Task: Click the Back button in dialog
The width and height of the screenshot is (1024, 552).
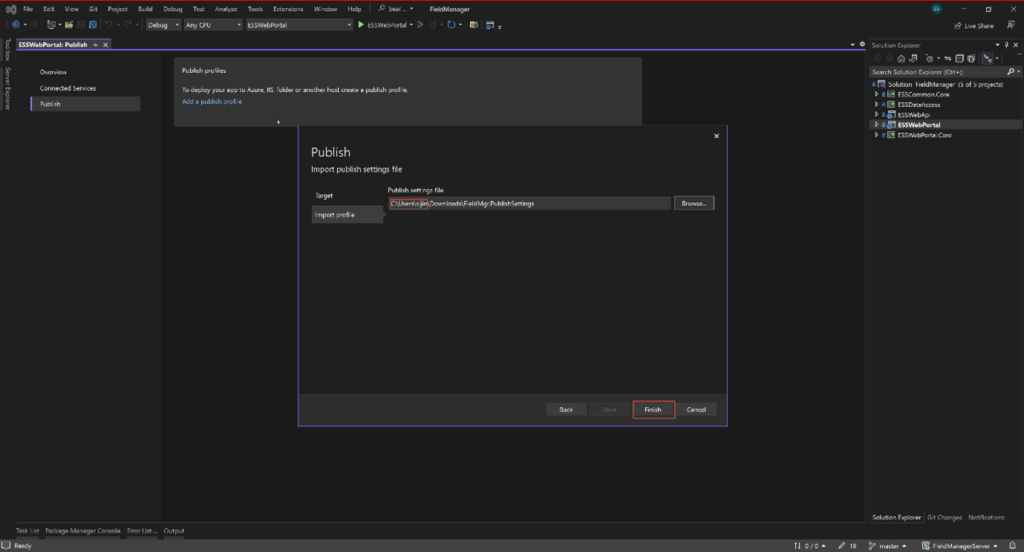Action: (566, 410)
